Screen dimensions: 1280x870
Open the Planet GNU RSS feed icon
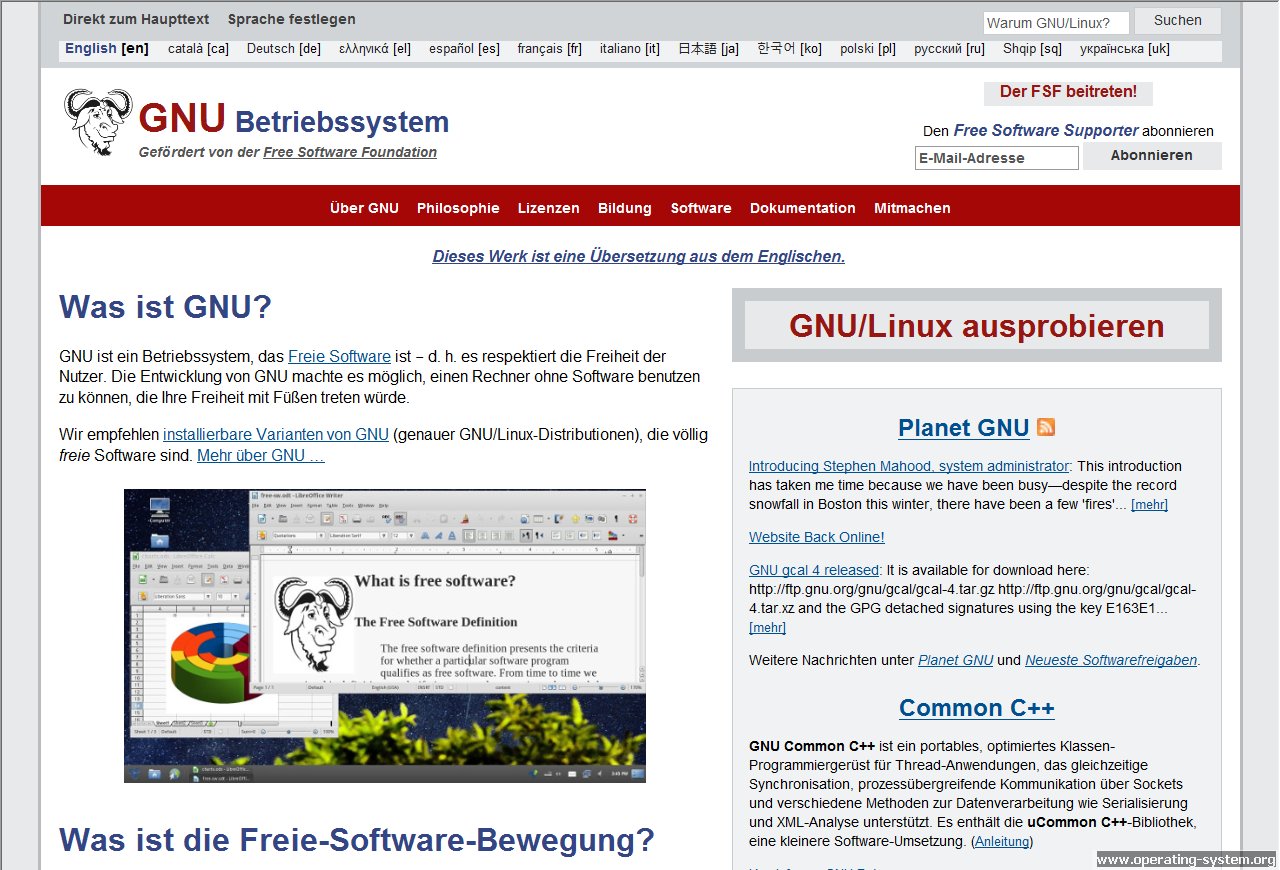(x=1046, y=428)
